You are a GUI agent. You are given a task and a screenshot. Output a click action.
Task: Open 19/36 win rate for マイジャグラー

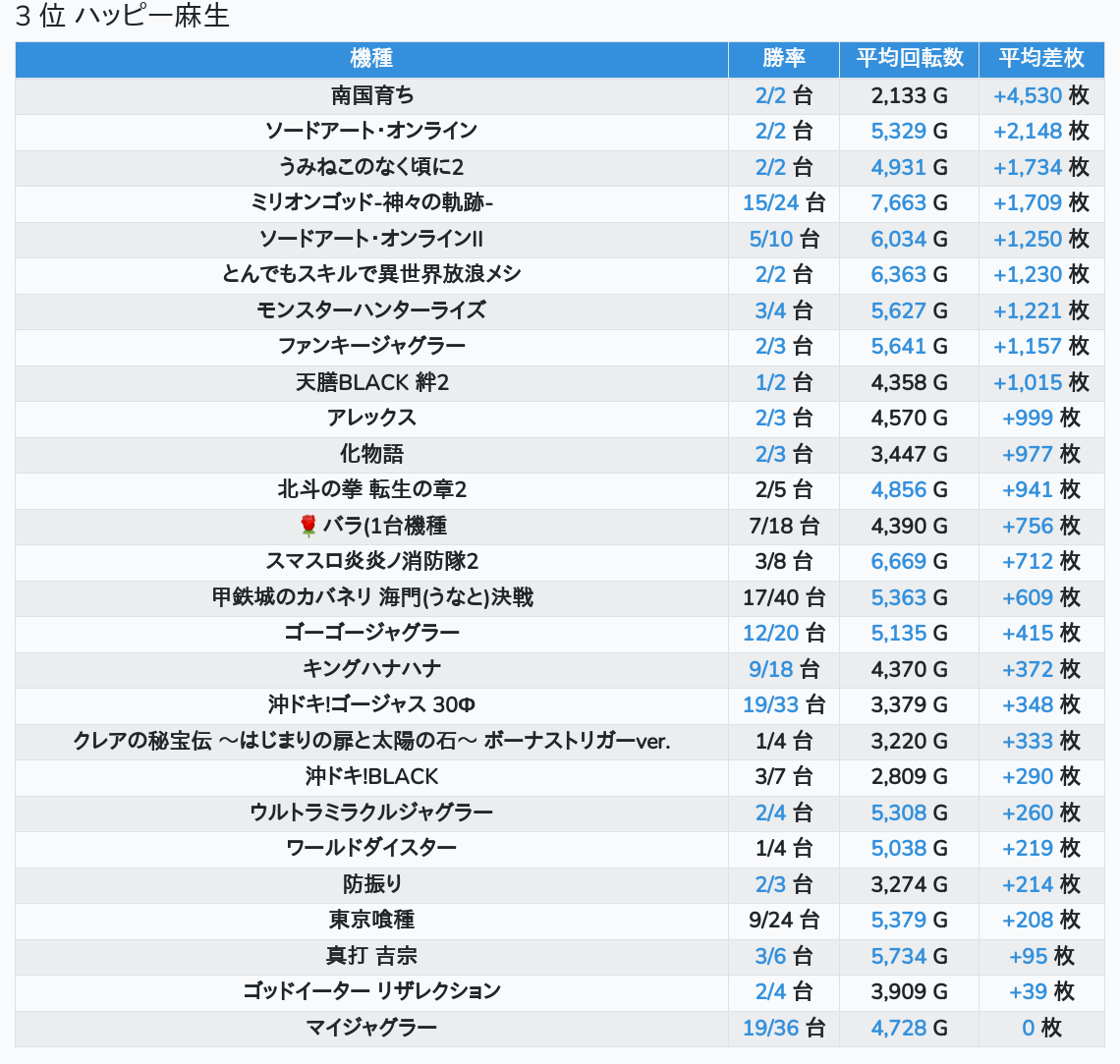(770, 1029)
